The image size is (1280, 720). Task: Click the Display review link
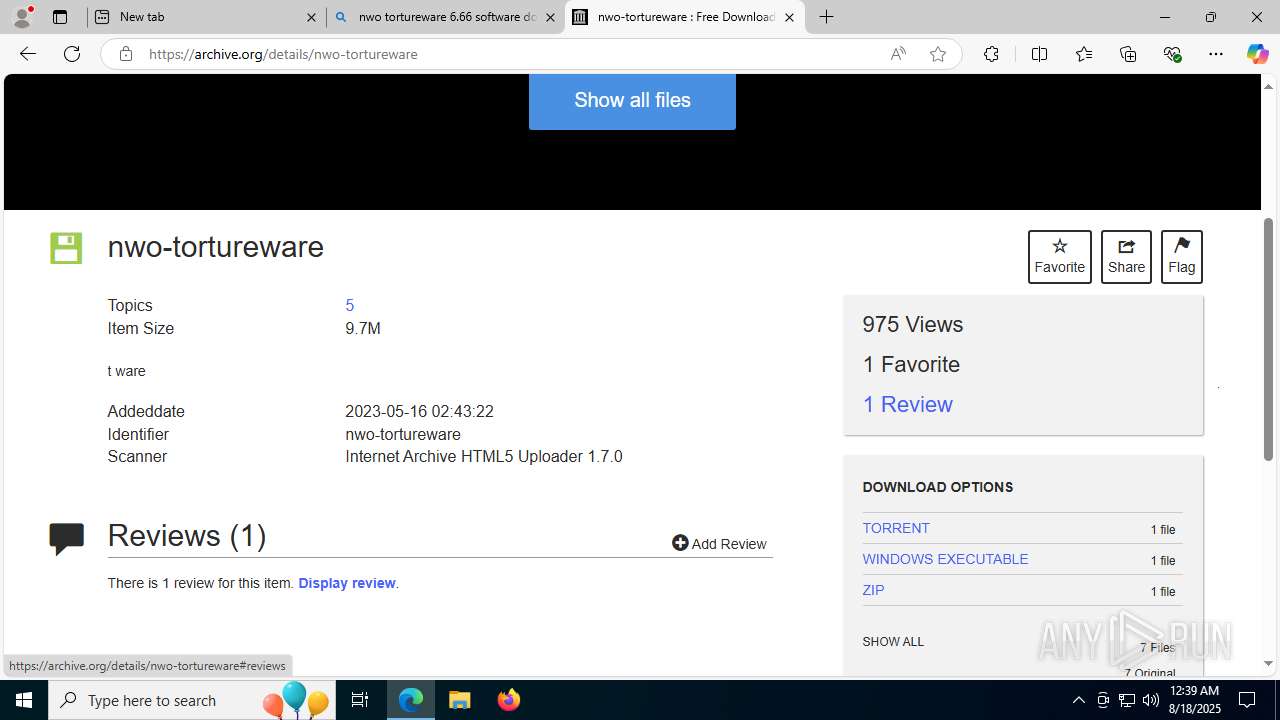pos(347,583)
